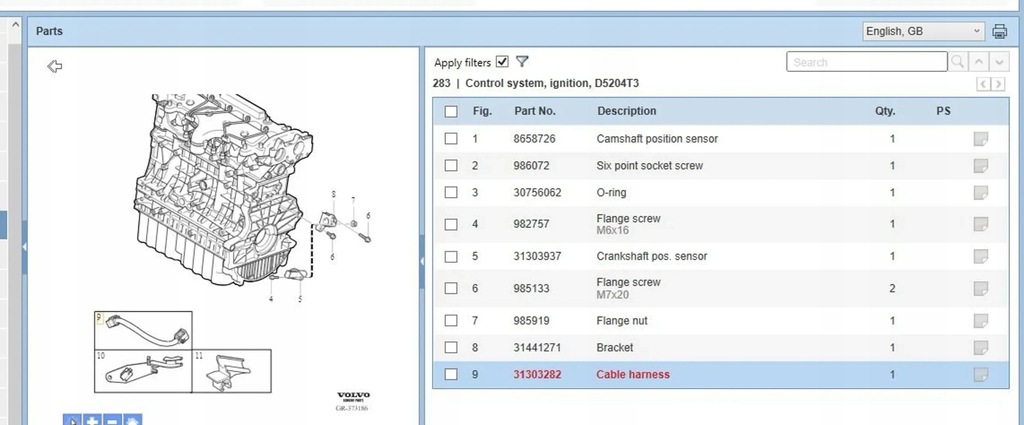Sort by the Qty. column header
Screen dimensions: 1024x425
pos(885,111)
